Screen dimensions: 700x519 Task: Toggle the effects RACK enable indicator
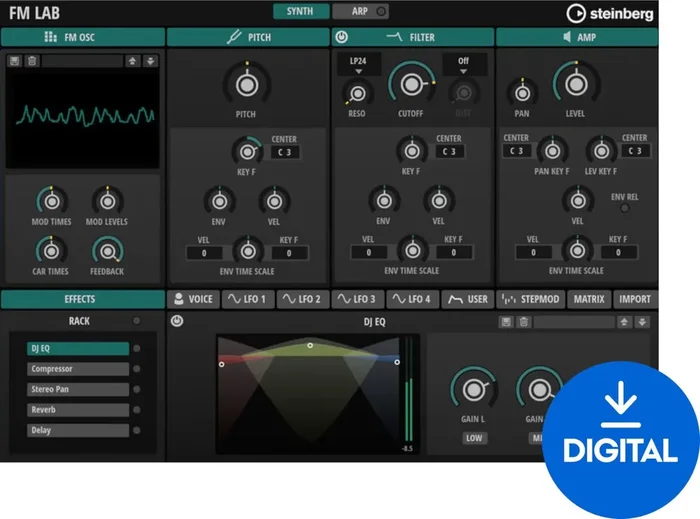pos(137,320)
